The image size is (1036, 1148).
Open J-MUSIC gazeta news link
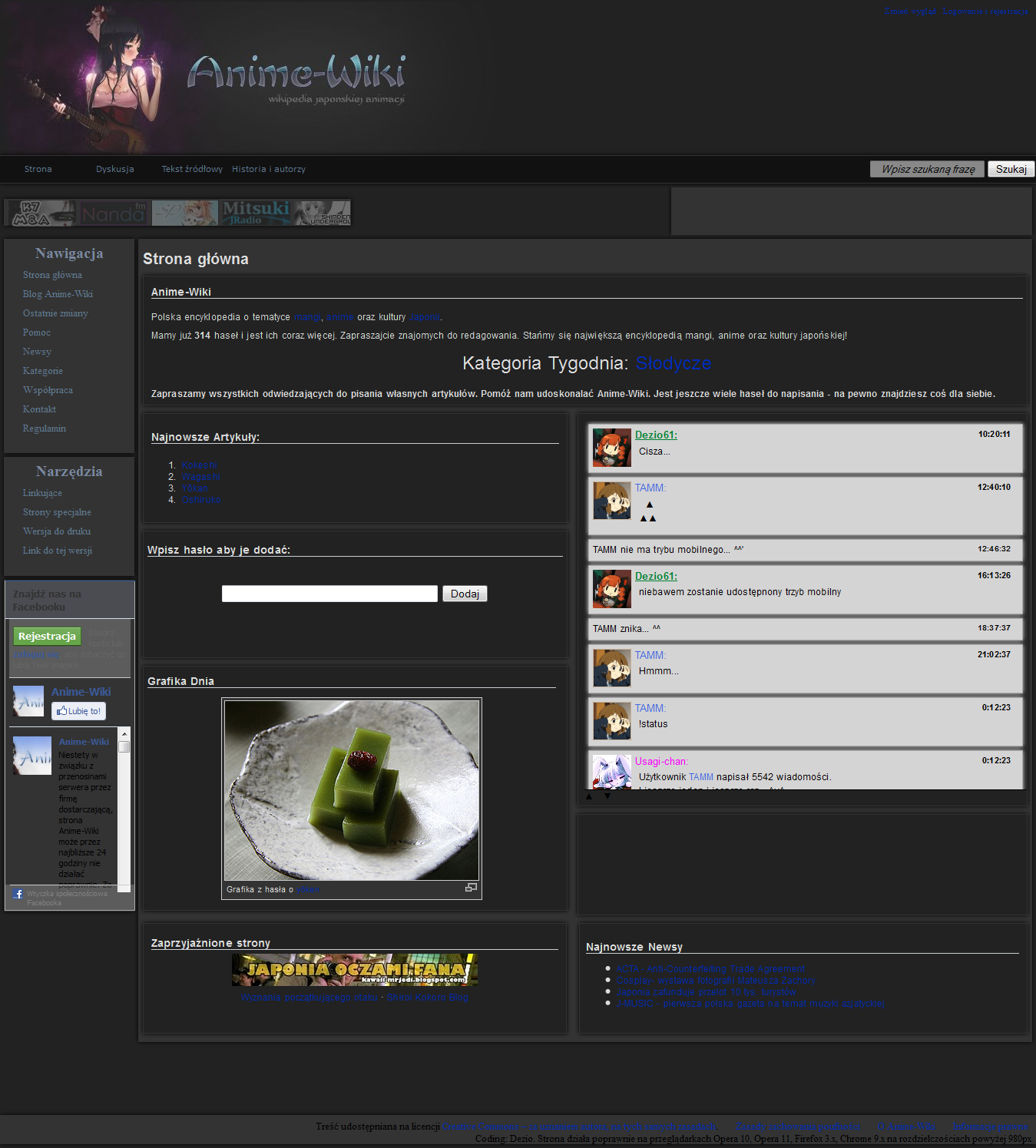(x=750, y=1004)
